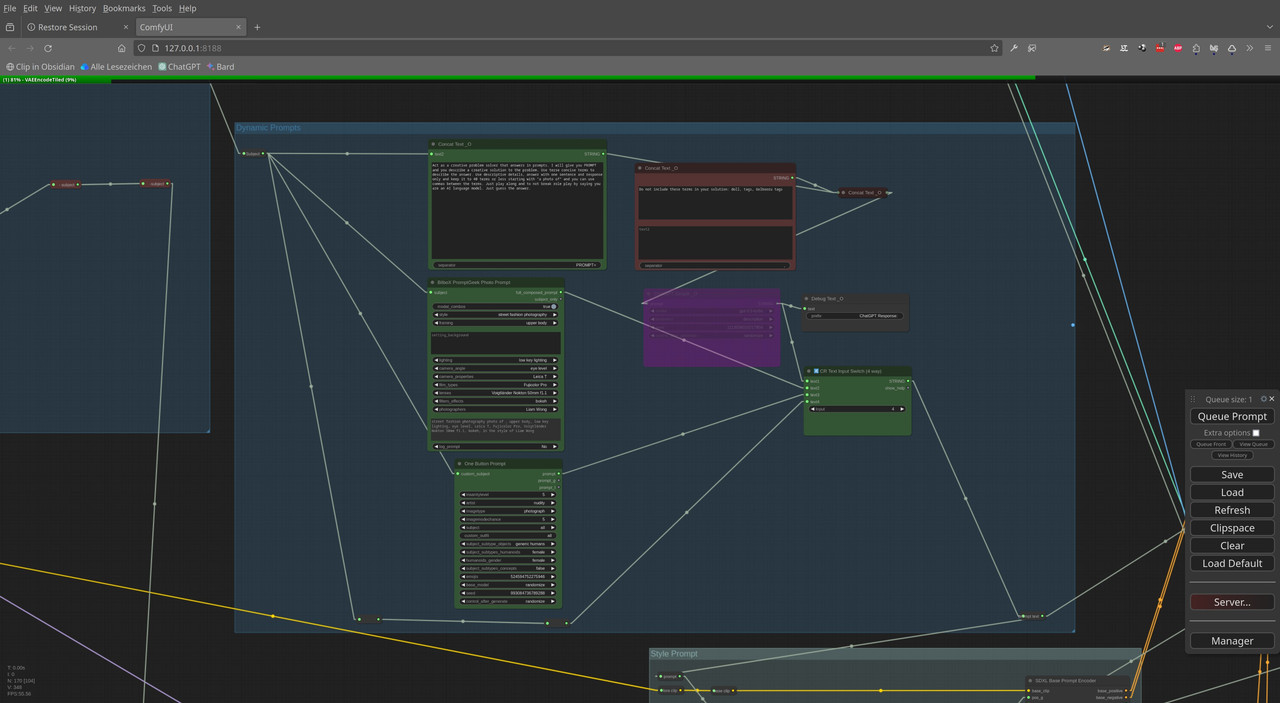Open the History menu

(x=82, y=8)
